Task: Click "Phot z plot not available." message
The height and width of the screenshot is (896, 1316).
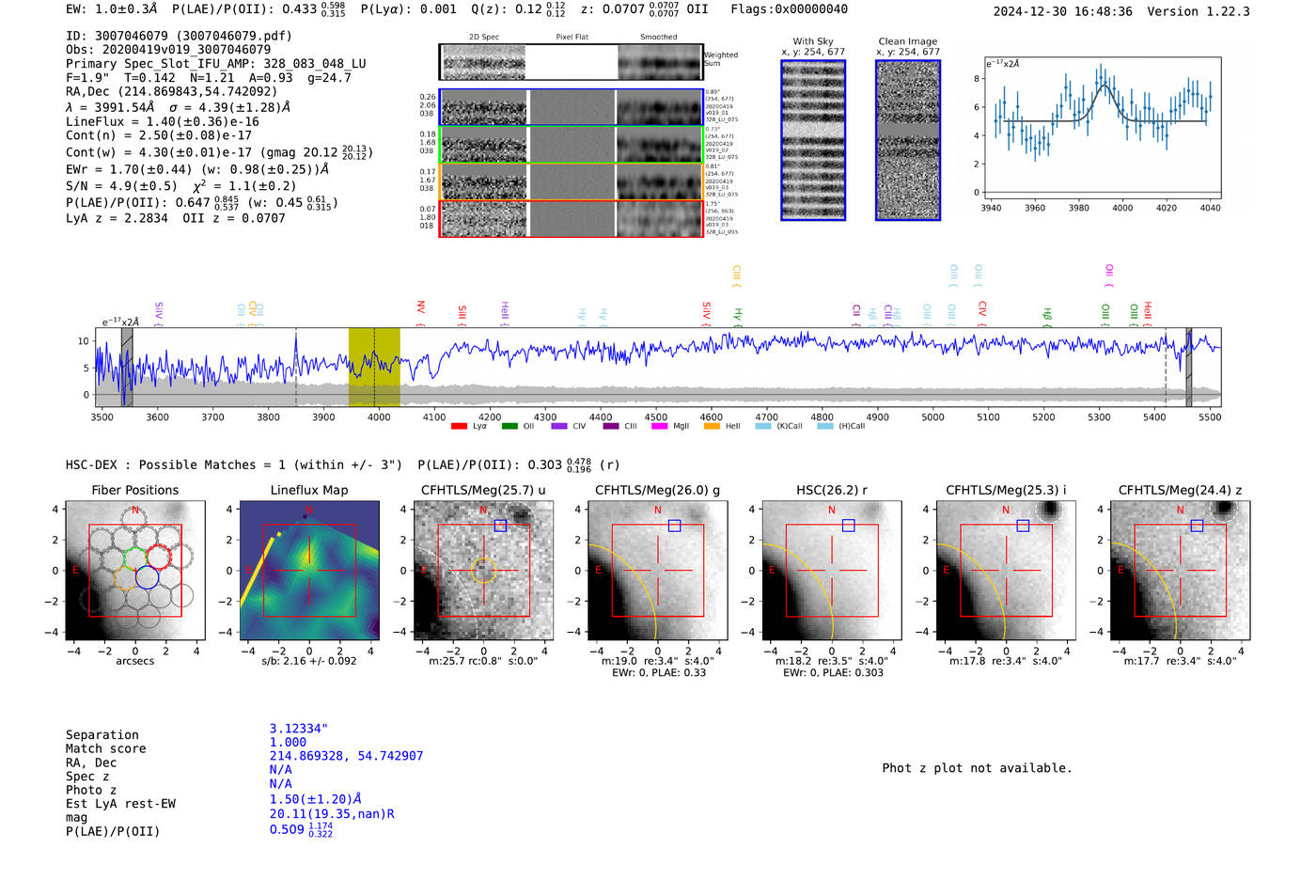Action: tap(977, 769)
